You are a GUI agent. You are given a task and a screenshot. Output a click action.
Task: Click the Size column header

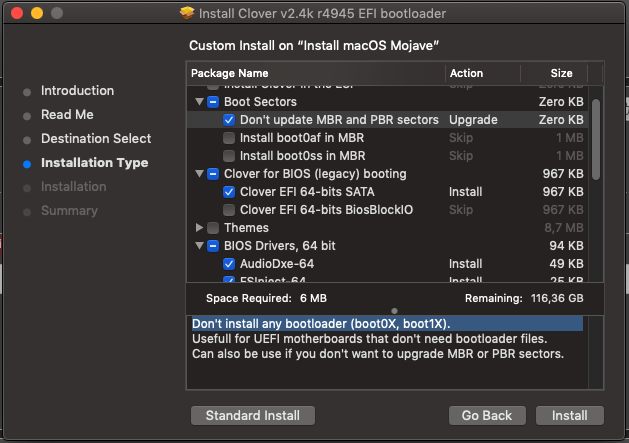pos(554,73)
